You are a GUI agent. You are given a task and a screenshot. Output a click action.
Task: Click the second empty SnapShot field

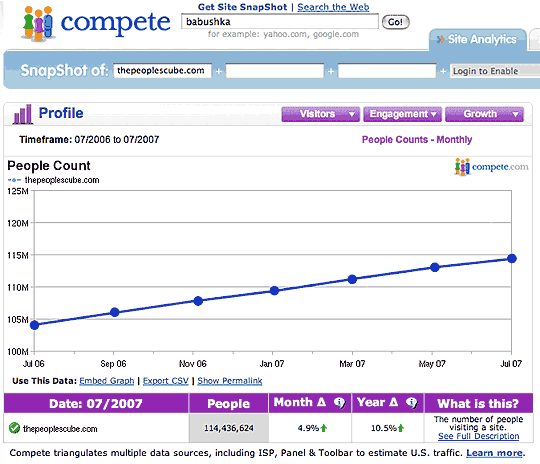click(x=275, y=71)
